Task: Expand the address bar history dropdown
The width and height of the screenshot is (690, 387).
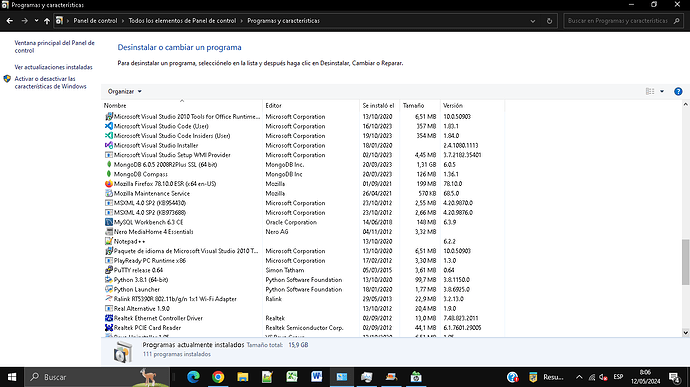Action: [x=533, y=21]
